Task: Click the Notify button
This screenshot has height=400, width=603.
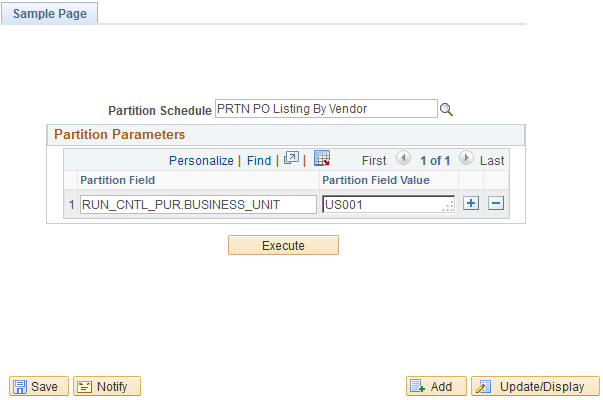Action: point(107,386)
